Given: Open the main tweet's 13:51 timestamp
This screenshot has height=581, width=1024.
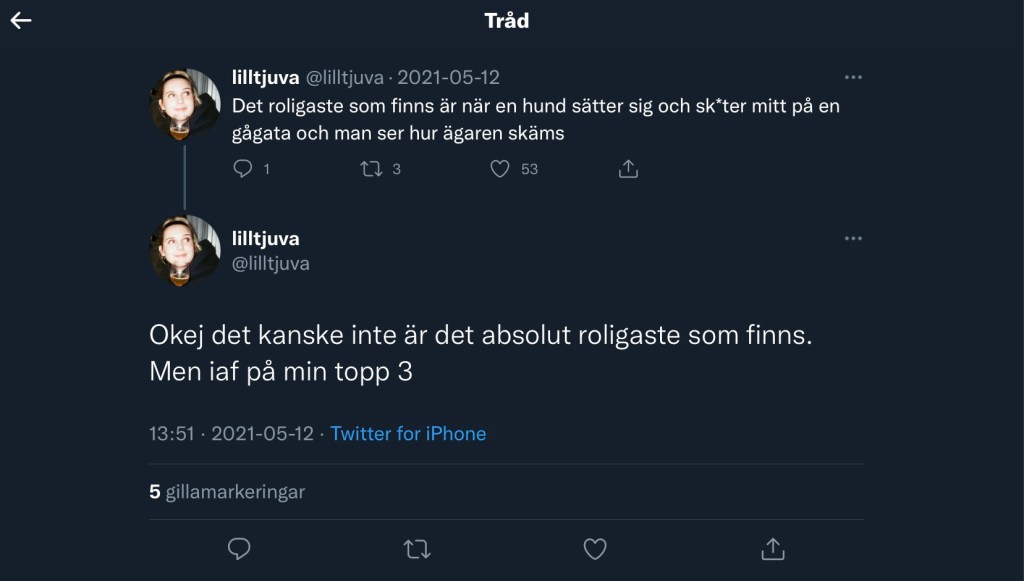Looking at the screenshot, I should coord(231,434).
